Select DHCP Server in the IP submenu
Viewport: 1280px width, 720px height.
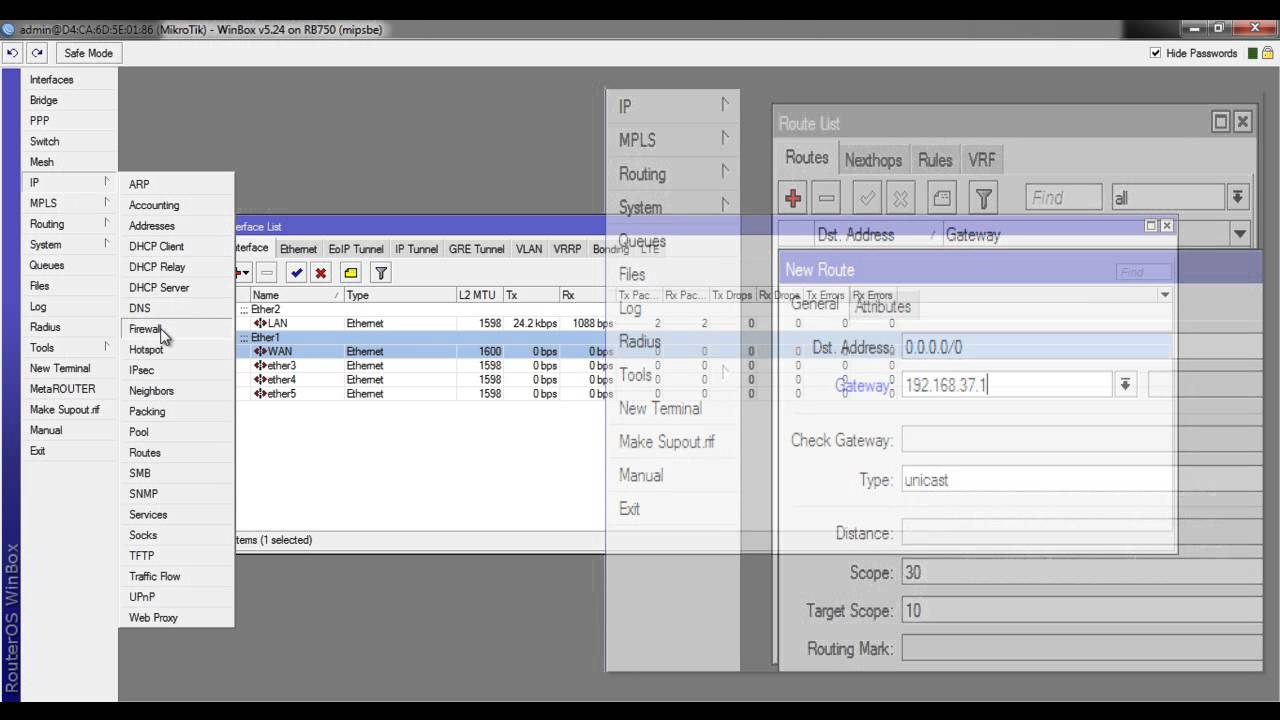159,287
